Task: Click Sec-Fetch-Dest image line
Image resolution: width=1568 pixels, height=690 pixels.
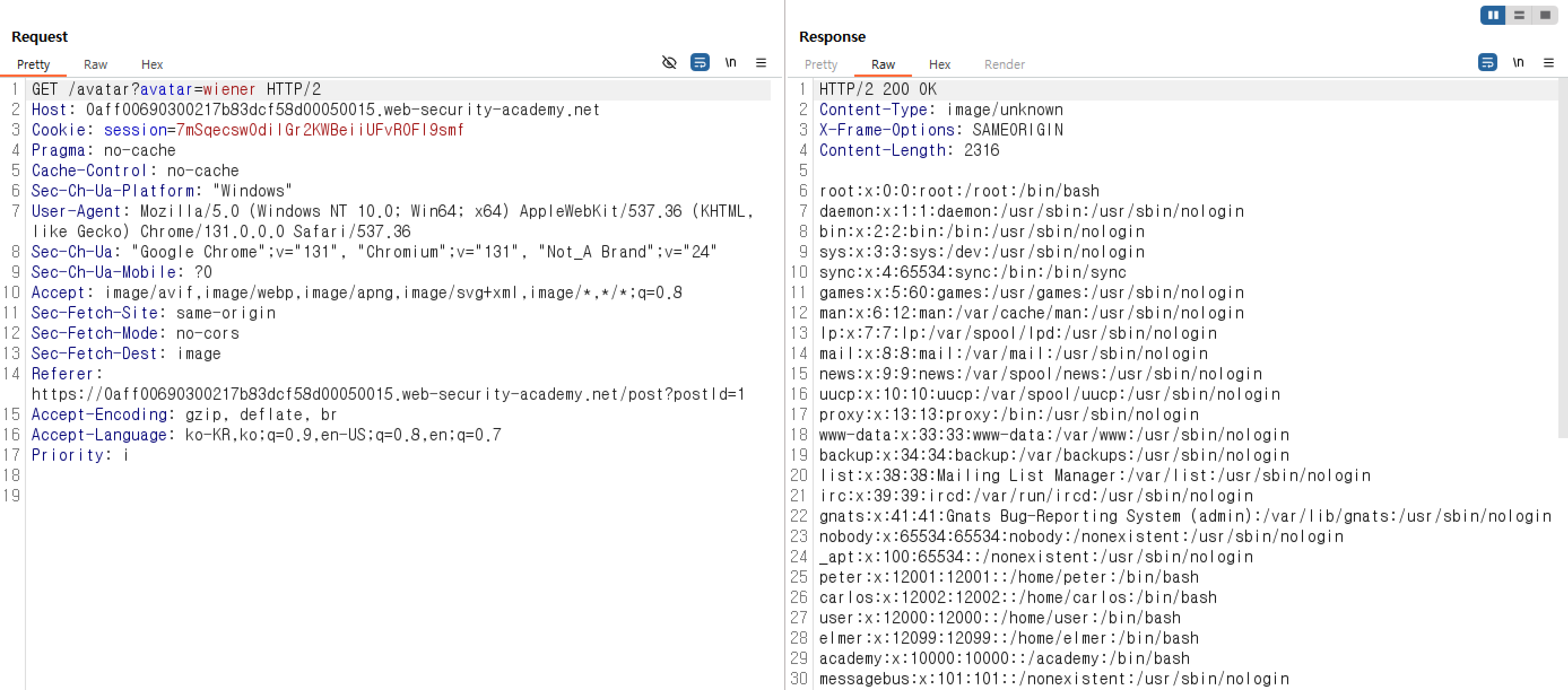Action: (x=126, y=353)
